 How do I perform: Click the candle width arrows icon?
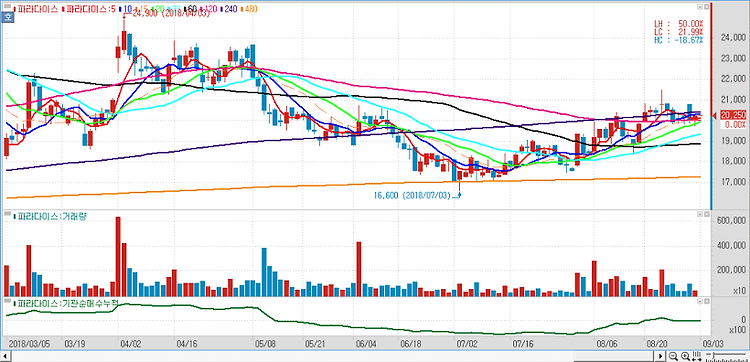coord(697,356)
